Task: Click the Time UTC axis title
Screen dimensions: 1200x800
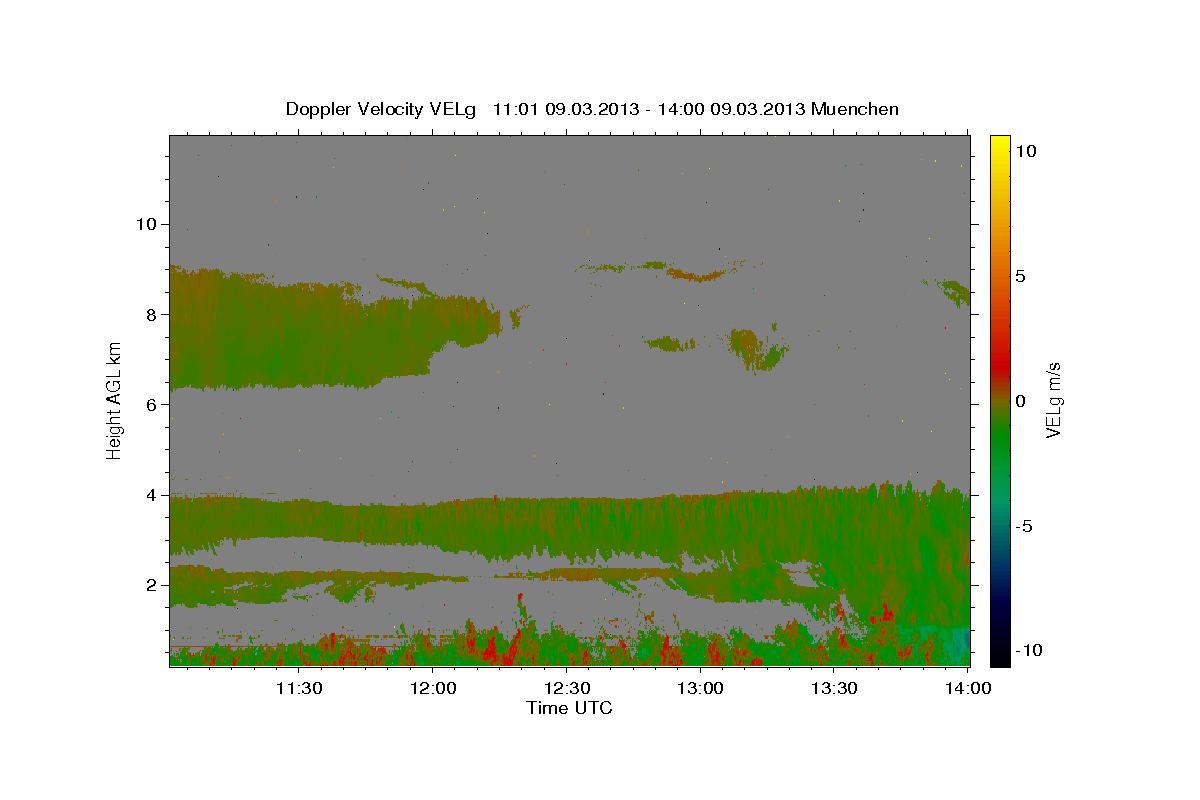Action: [x=569, y=708]
